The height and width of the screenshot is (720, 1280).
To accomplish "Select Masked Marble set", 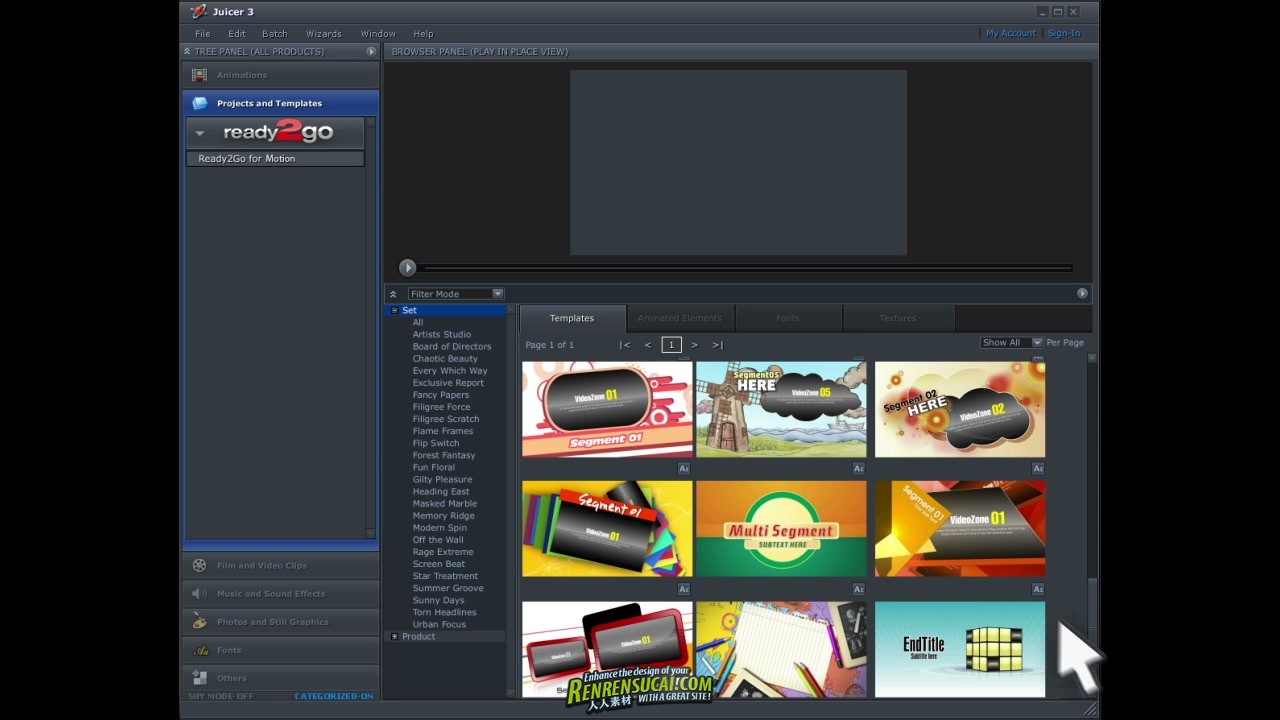I will 445,503.
